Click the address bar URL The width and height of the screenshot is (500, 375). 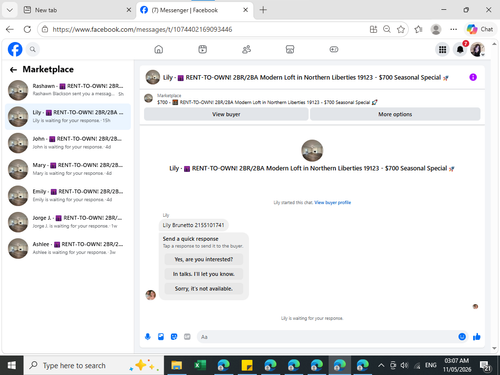click(x=142, y=29)
